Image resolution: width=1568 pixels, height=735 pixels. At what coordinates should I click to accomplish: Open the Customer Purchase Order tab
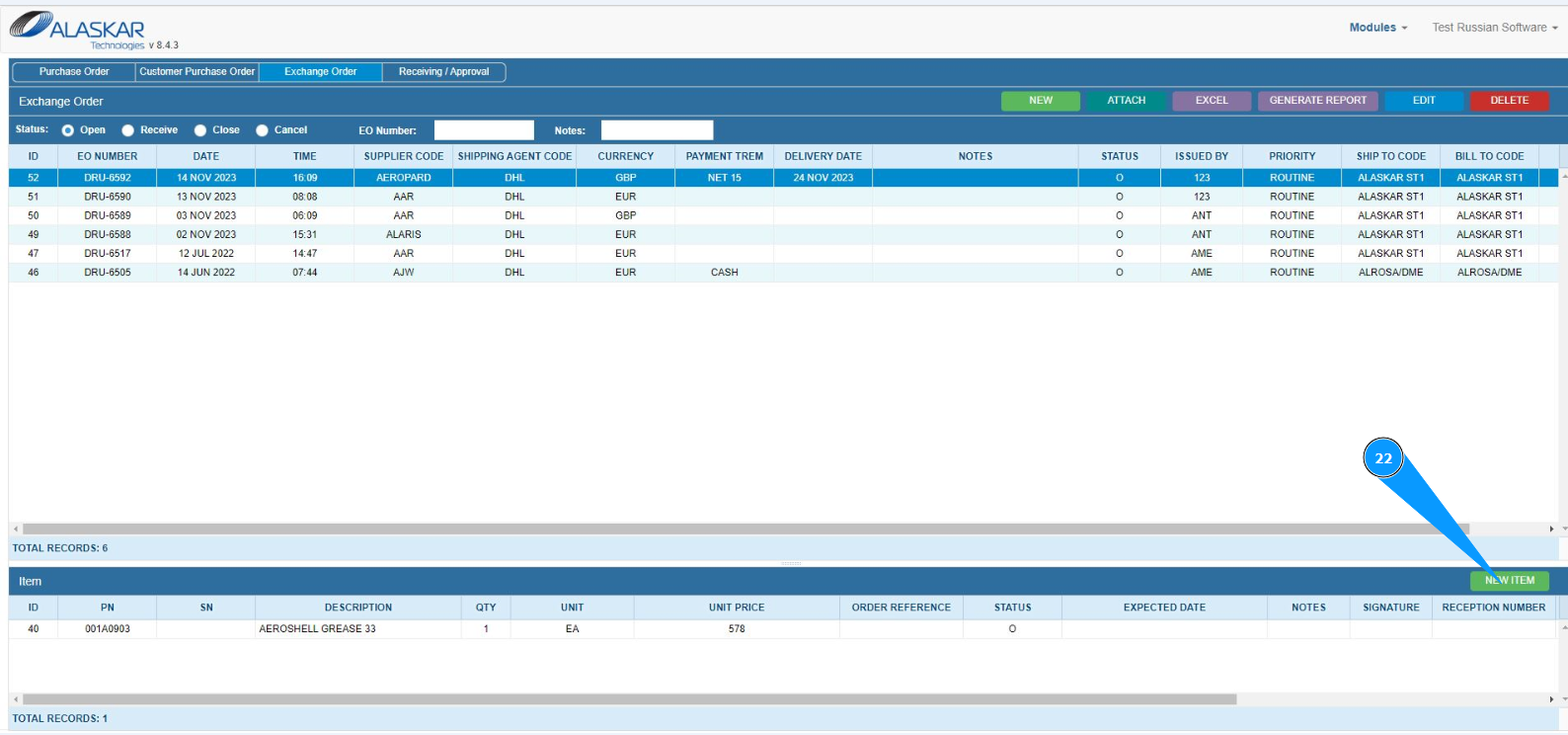[196, 72]
